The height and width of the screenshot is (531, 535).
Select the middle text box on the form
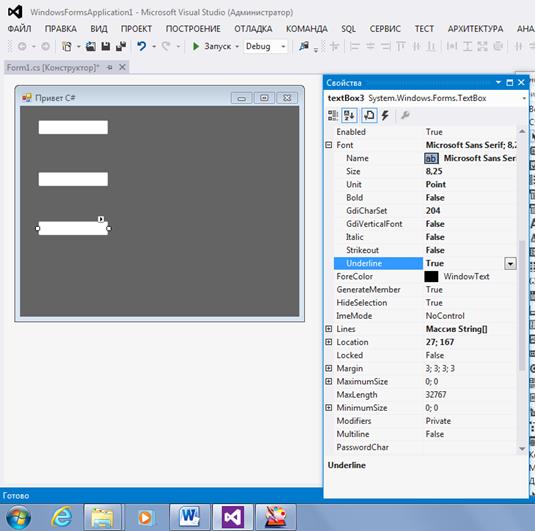click(73, 179)
